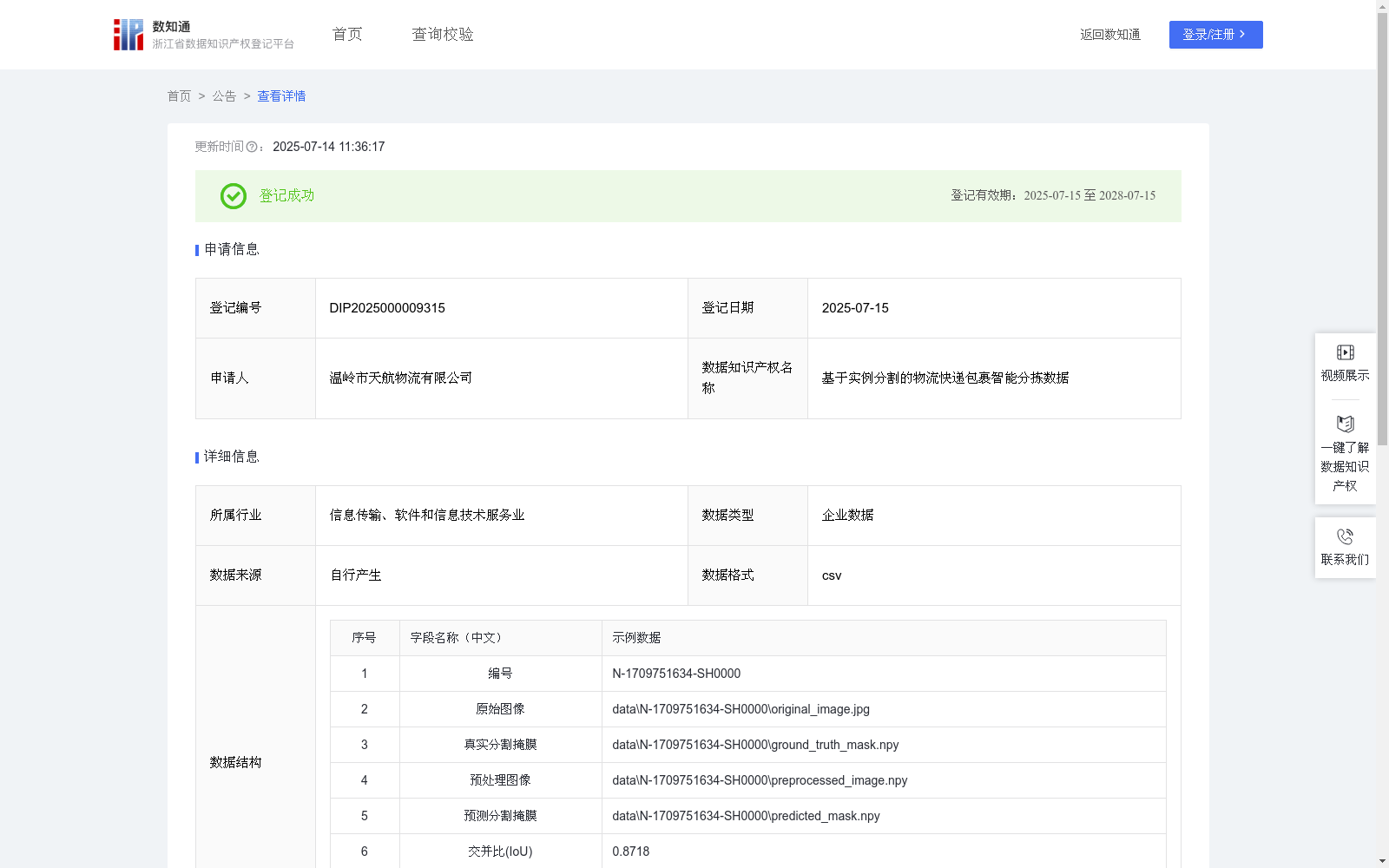Open 返回数知通 link
The height and width of the screenshot is (868, 1389).
(1109, 35)
